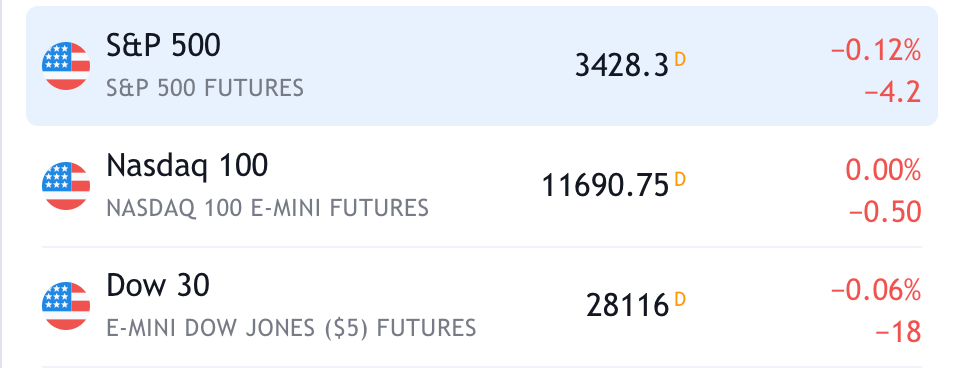Open the Dow 30 symbol name
This screenshot has height=368, width=962.
coord(158,285)
